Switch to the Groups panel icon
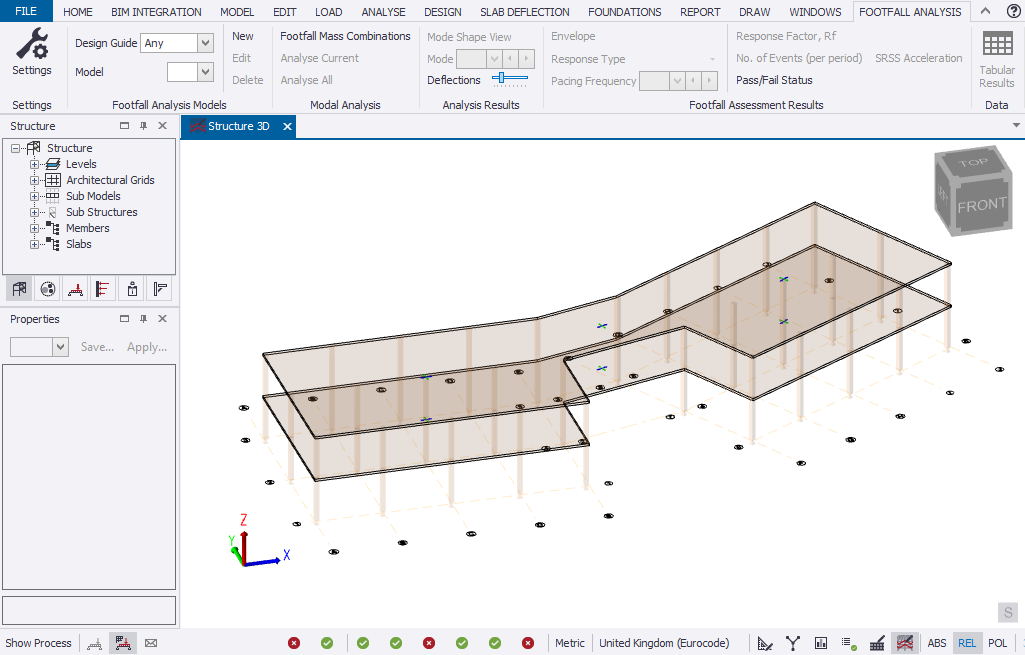The width and height of the screenshot is (1025, 655). pyautogui.click(x=46, y=290)
